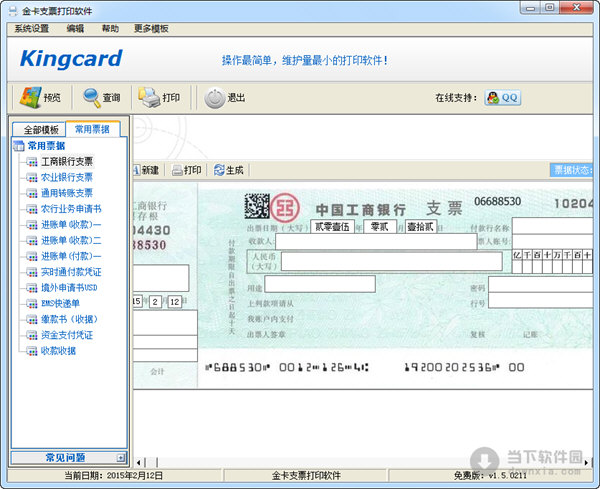Select EMS快递单 template
Viewport: 600px width, 489px height.
(60, 303)
